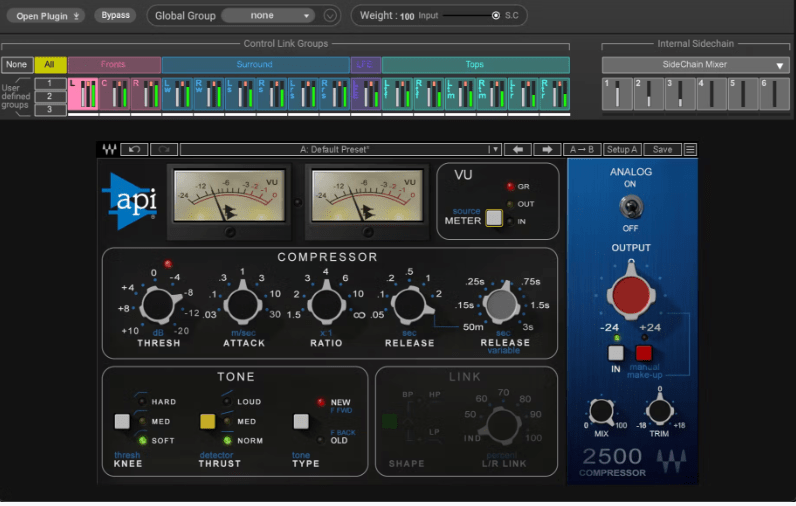Load previous preset with left arrow

point(518,149)
